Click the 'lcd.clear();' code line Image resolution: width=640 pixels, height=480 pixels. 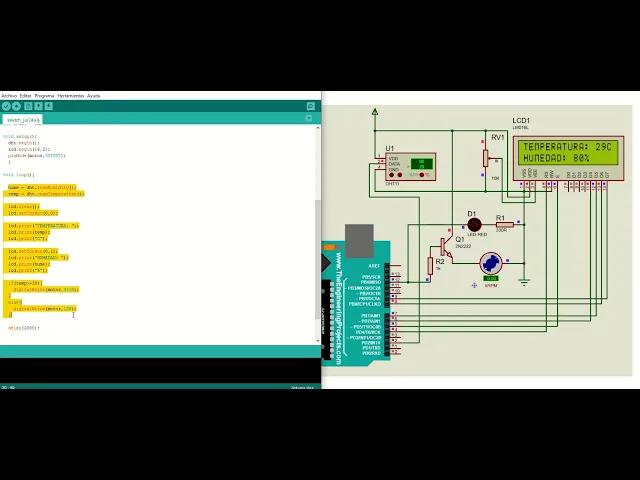(x=24, y=207)
